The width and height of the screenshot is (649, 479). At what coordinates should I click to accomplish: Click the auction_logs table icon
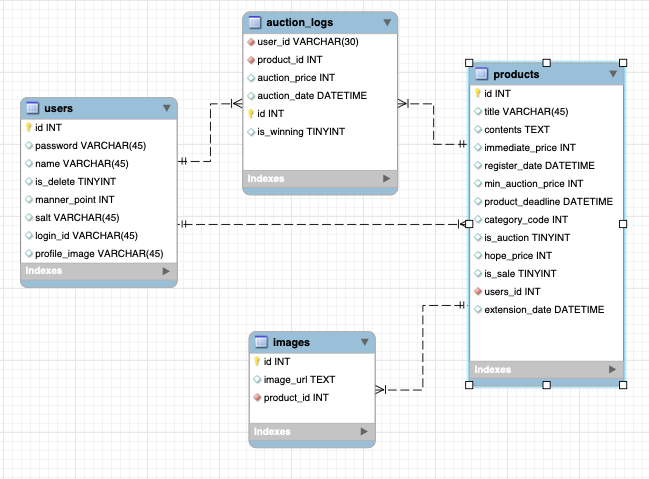tap(255, 22)
